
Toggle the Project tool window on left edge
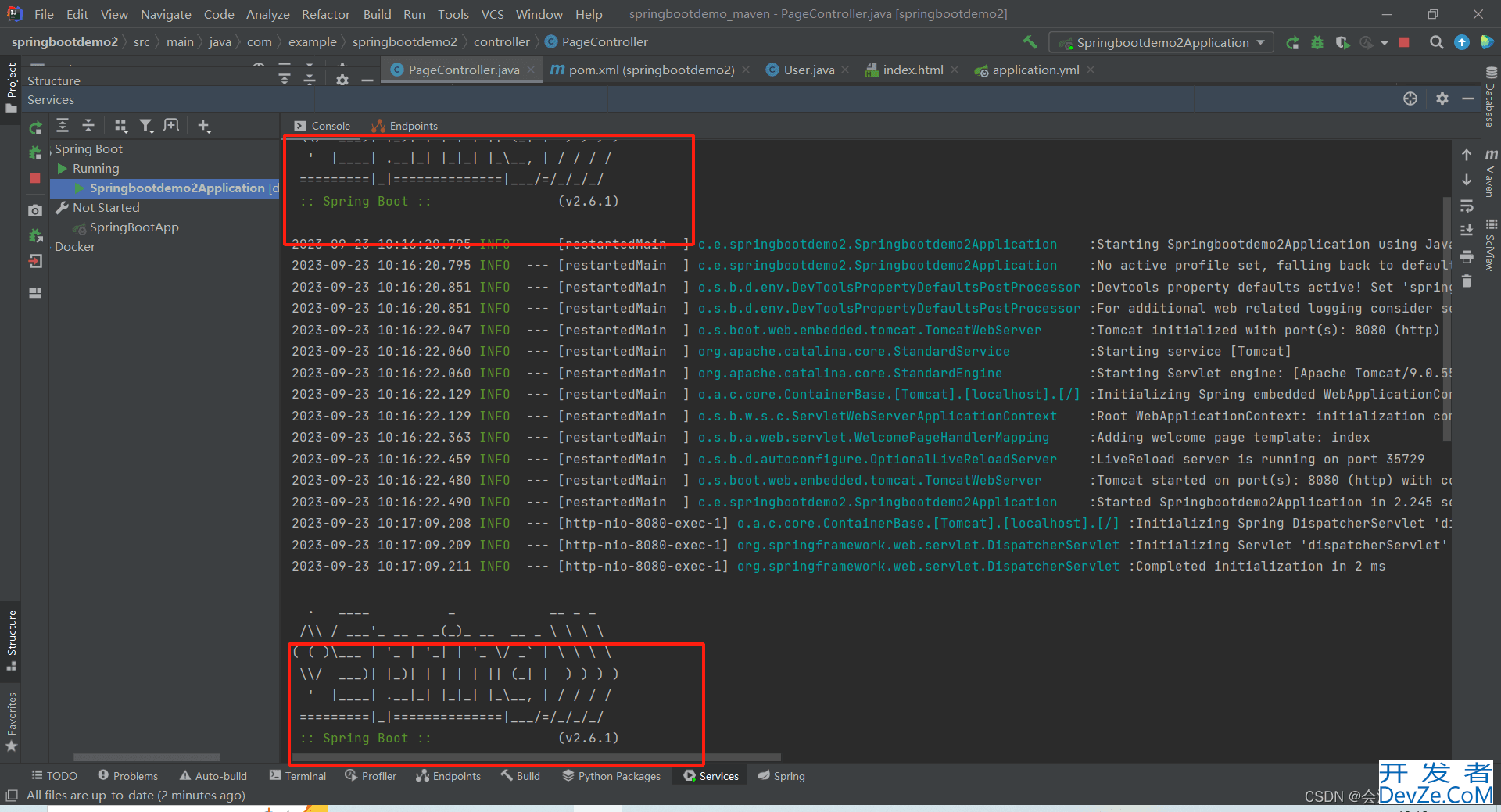(x=11, y=88)
